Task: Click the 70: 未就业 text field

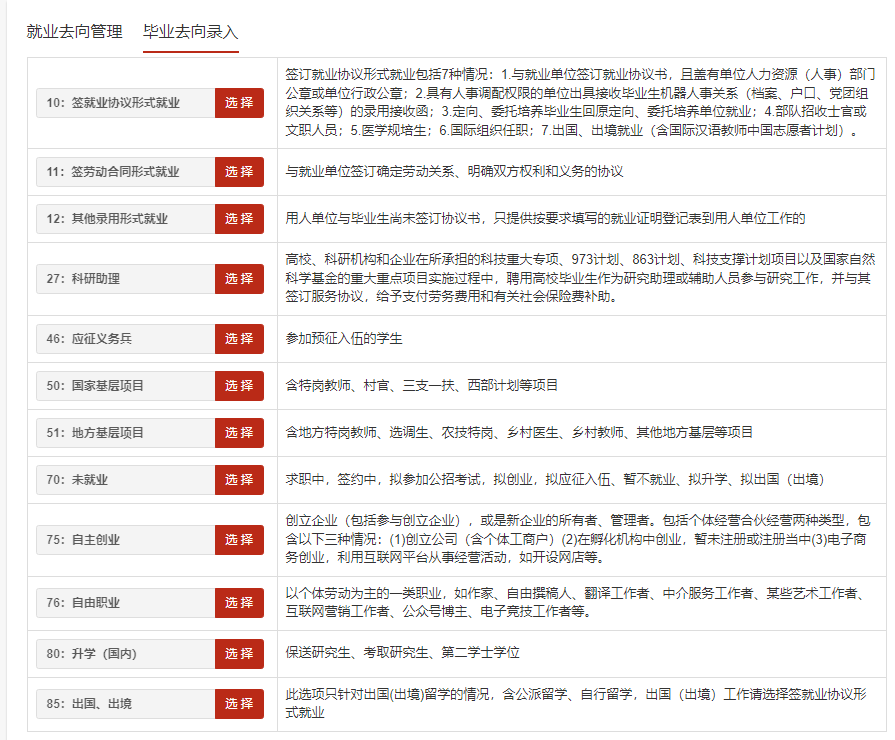Action: click(126, 480)
